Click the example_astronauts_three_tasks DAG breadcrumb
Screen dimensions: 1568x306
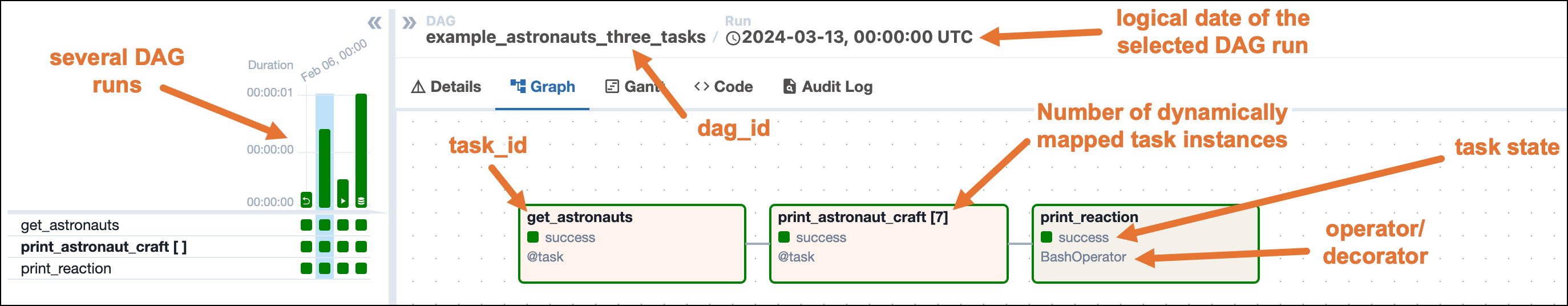(x=565, y=37)
